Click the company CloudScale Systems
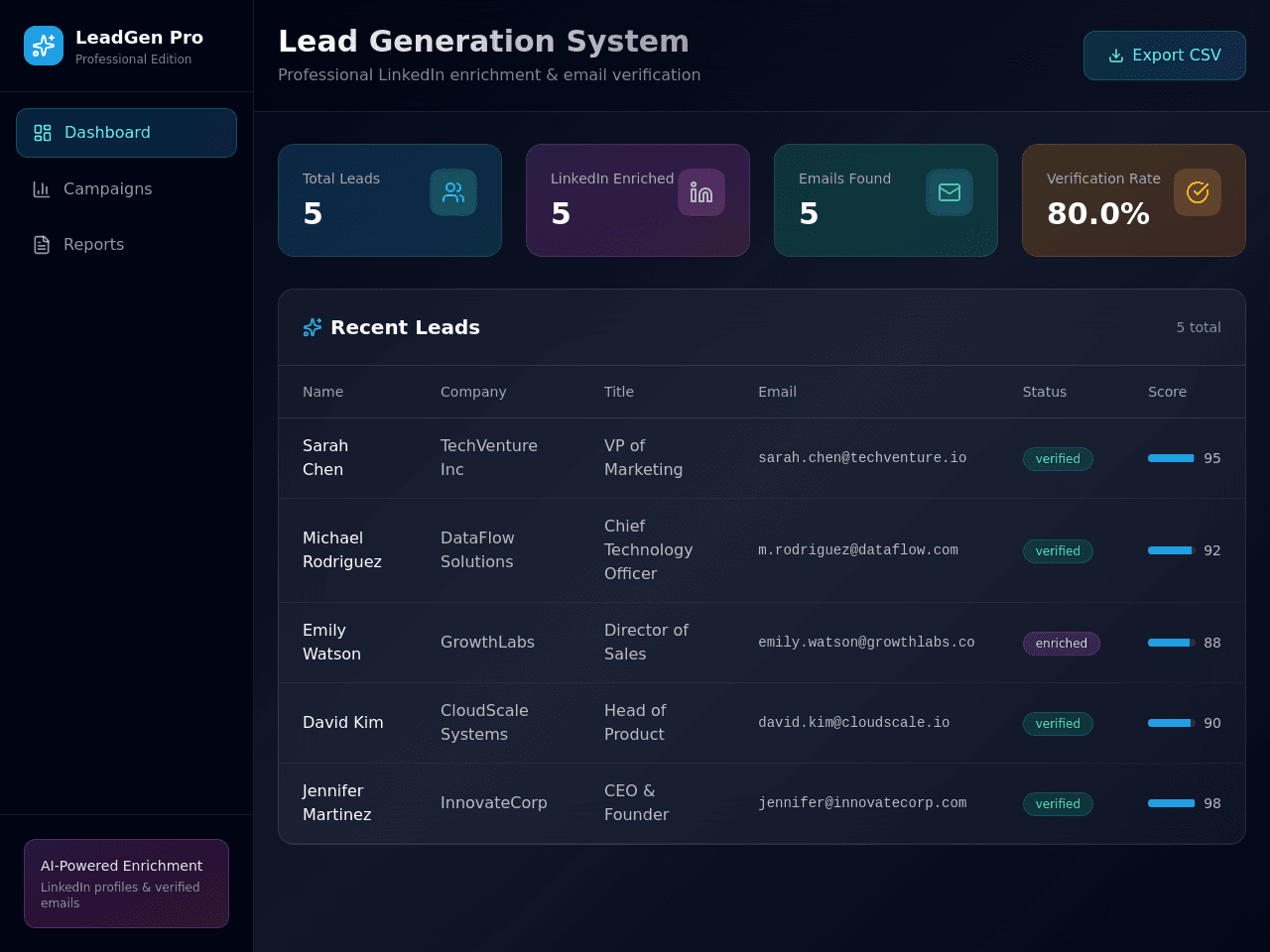The width and height of the screenshot is (1270, 952). pyautogui.click(x=484, y=723)
